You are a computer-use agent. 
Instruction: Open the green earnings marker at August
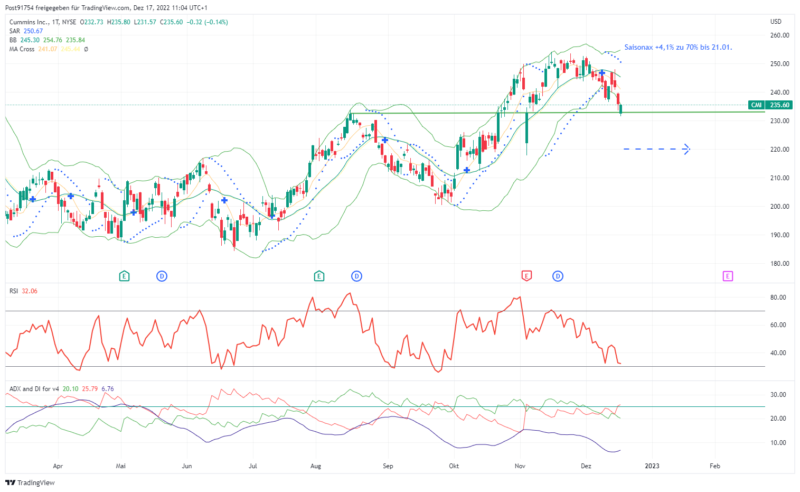[x=319, y=275]
